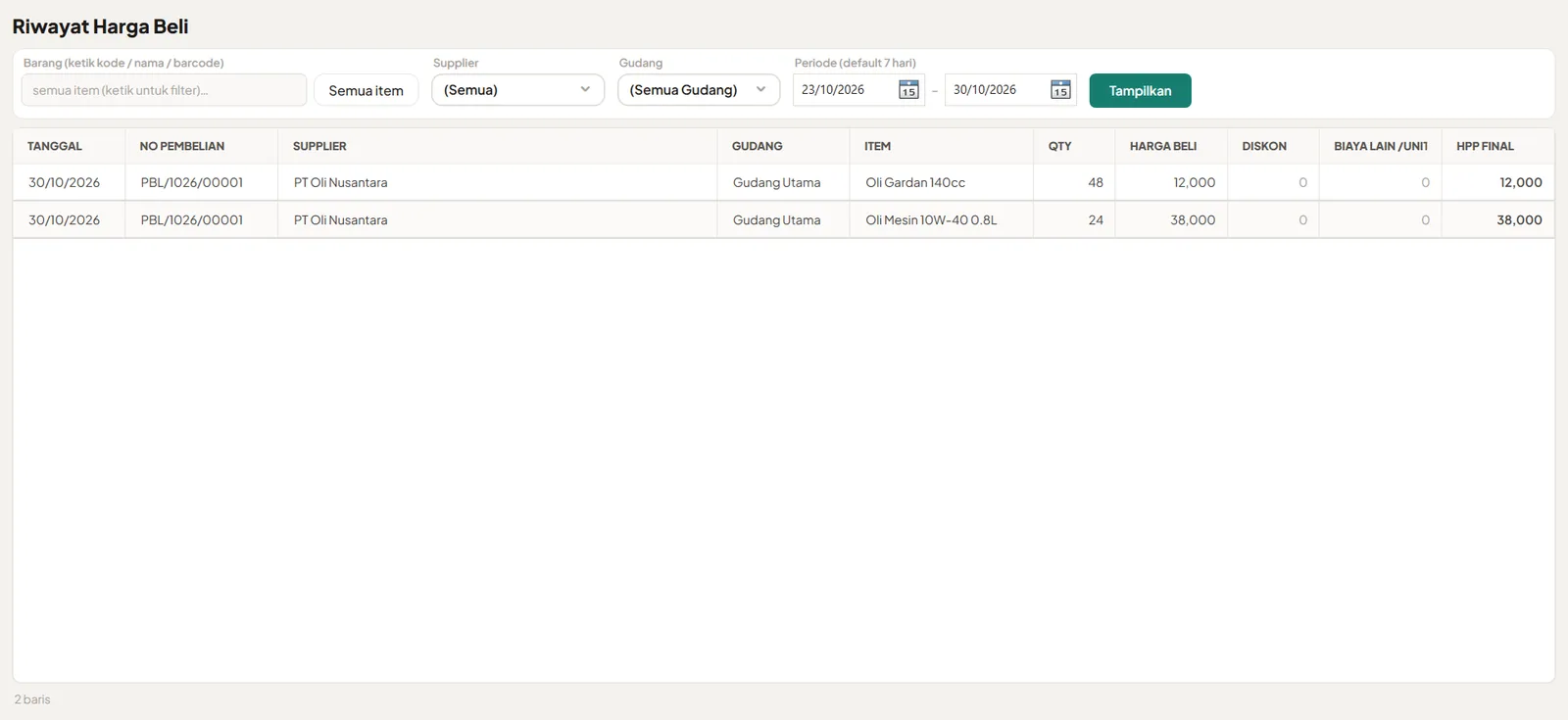This screenshot has width=1568, height=720.
Task: Open the Gudang (Semua Gudang) dropdown
Action: [x=699, y=90]
